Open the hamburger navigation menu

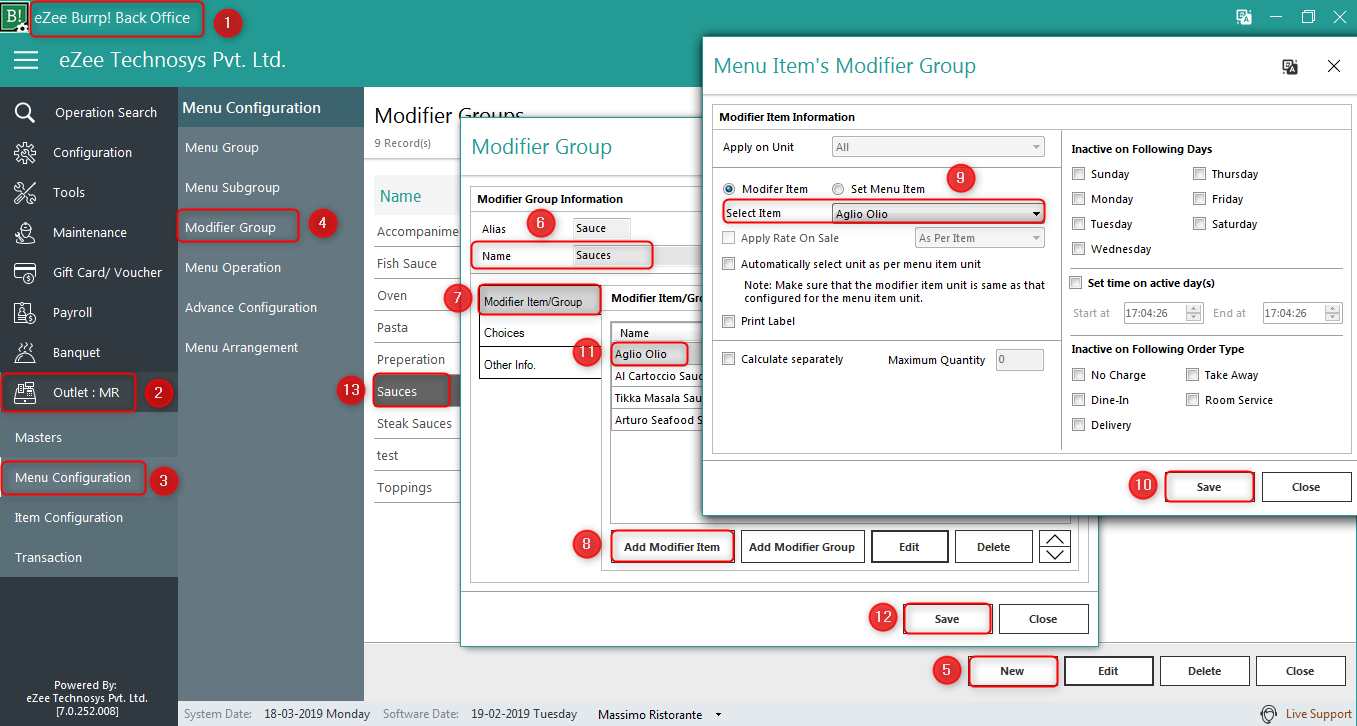(x=26, y=60)
